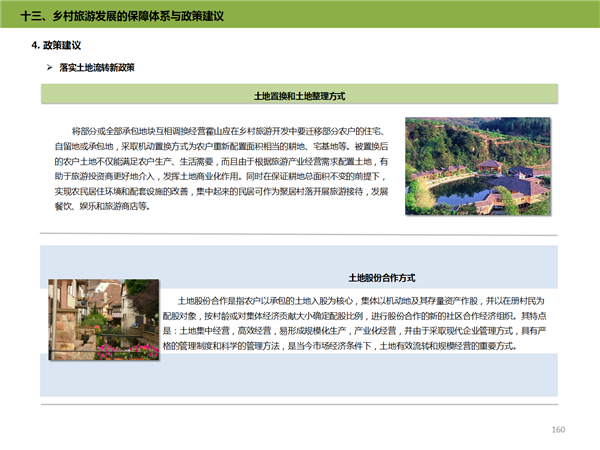Click the subheading text 落实土地流转新政策

tap(97, 68)
